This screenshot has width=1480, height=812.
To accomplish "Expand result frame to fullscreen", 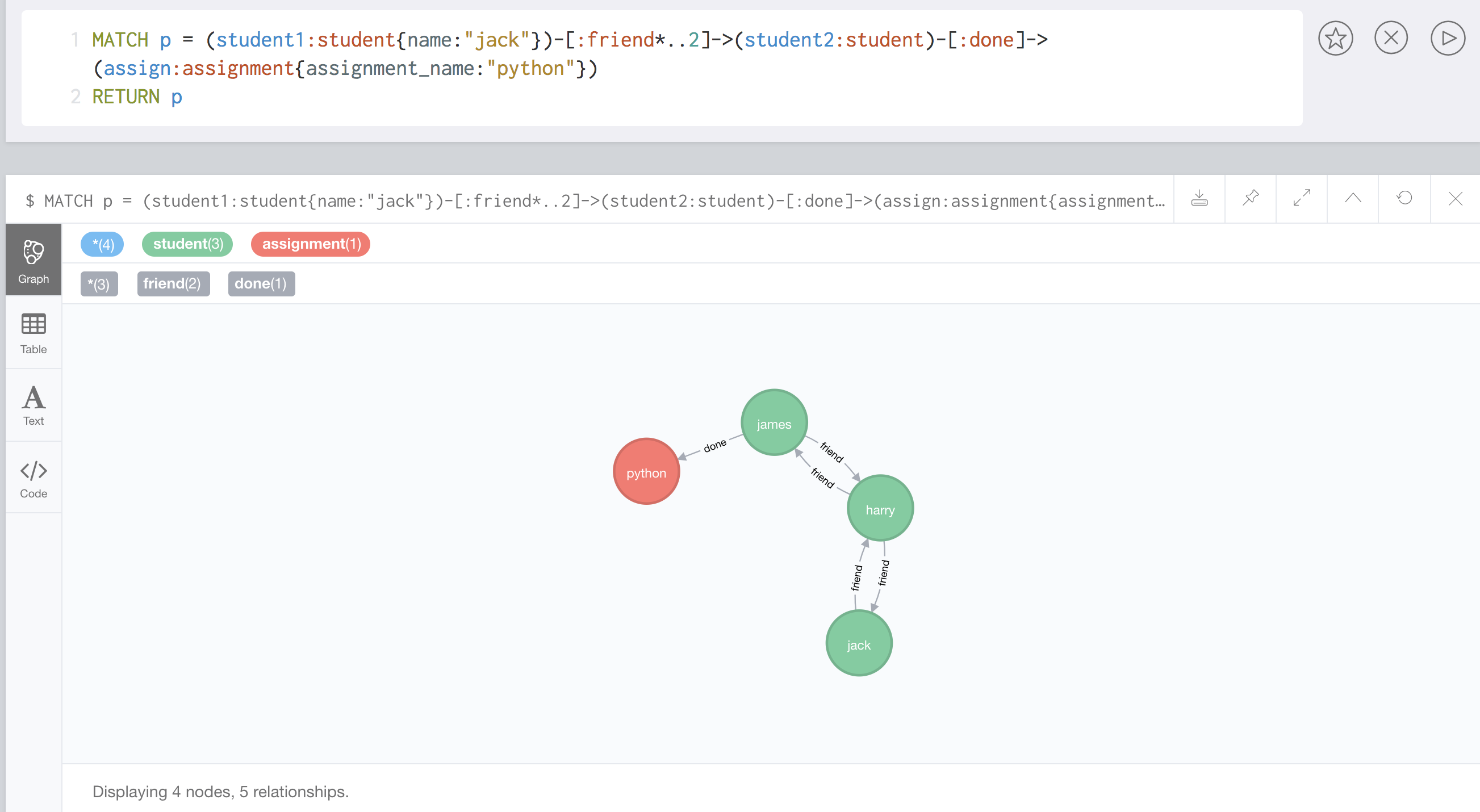I will pyautogui.click(x=1301, y=199).
